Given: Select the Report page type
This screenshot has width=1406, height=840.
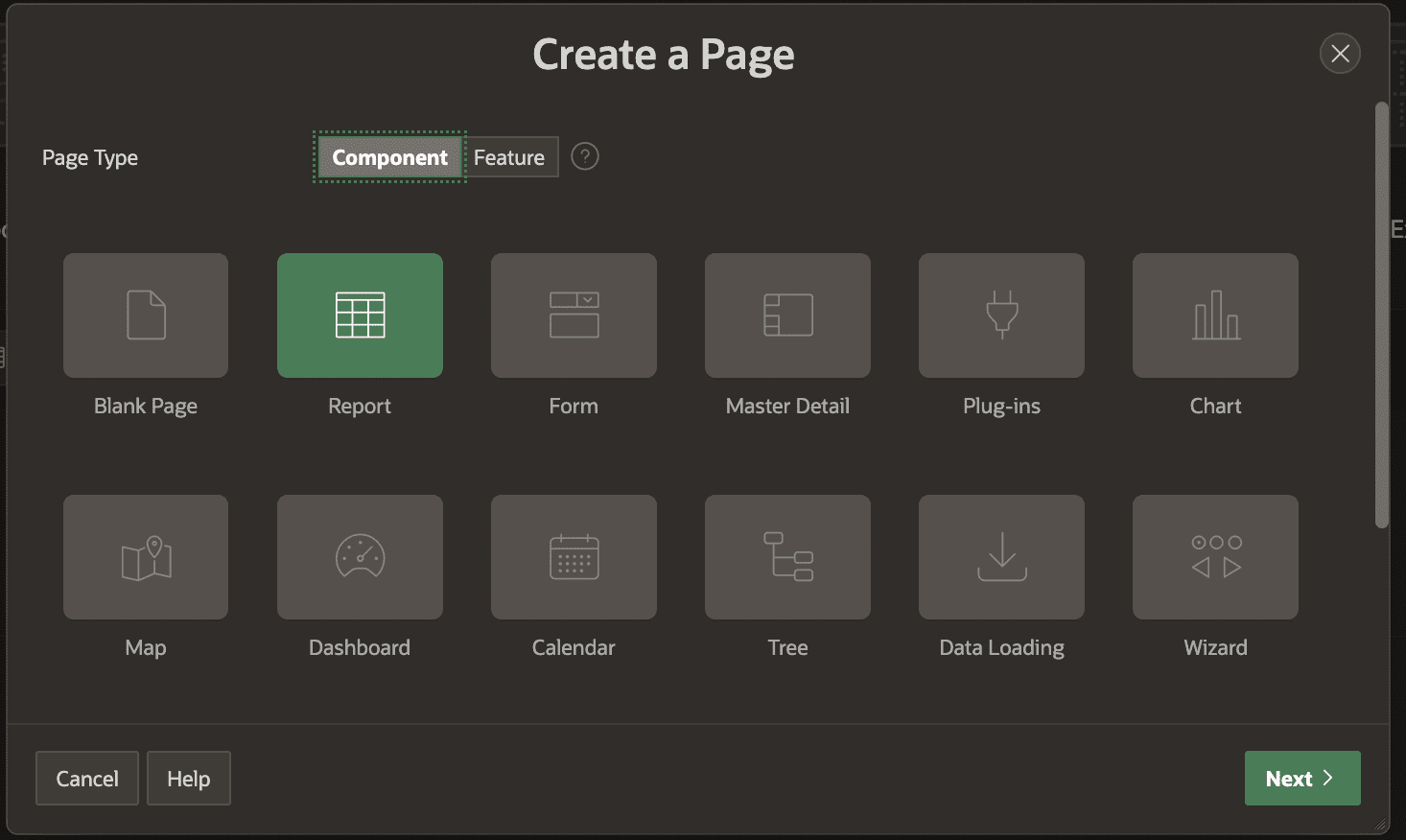Looking at the screenshot, I should pos(360,315).
